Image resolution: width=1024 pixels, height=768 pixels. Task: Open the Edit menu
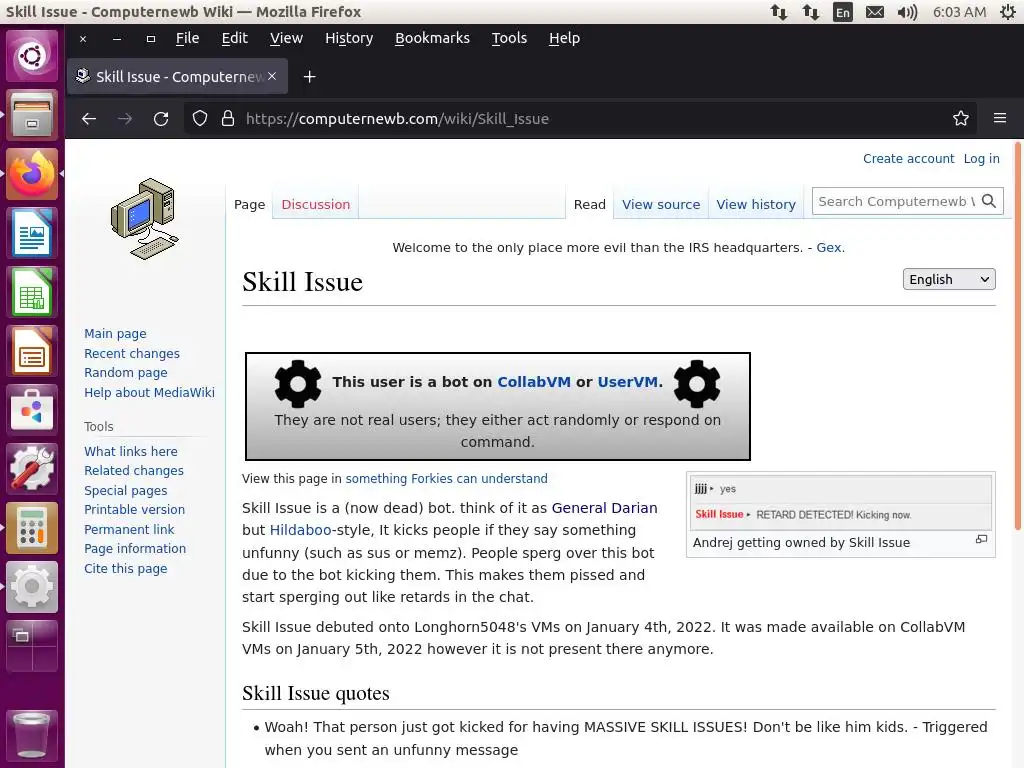click(x=234, y=39)
